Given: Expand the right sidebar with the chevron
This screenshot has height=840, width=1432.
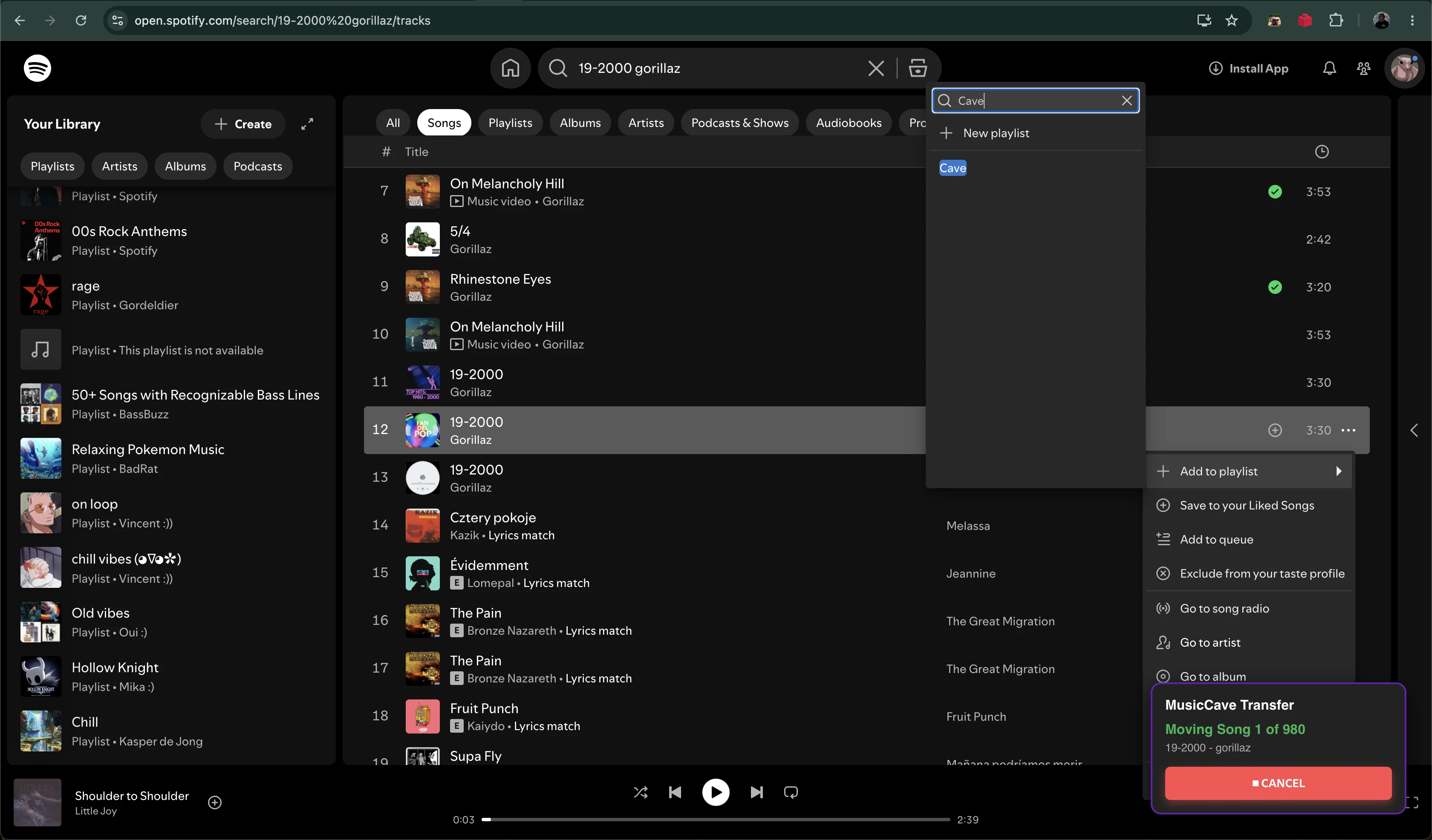Looking at the screenshot, I should point(1414,431).
